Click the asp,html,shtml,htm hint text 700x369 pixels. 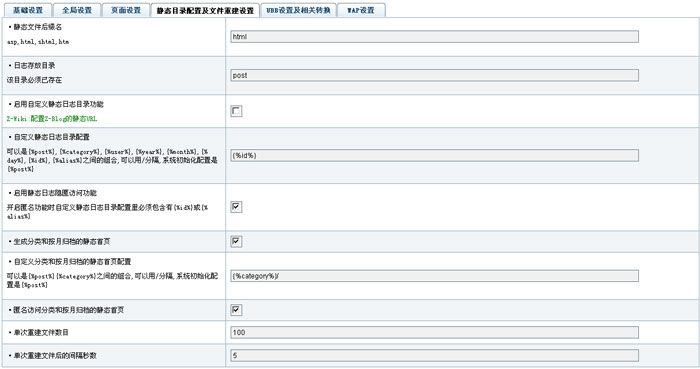pyautogui.click(x=38, y=41)
